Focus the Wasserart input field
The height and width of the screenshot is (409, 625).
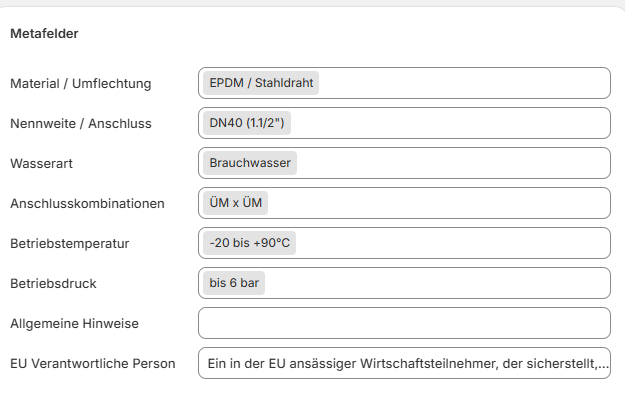pyautogui.click(x=460, y=163)
